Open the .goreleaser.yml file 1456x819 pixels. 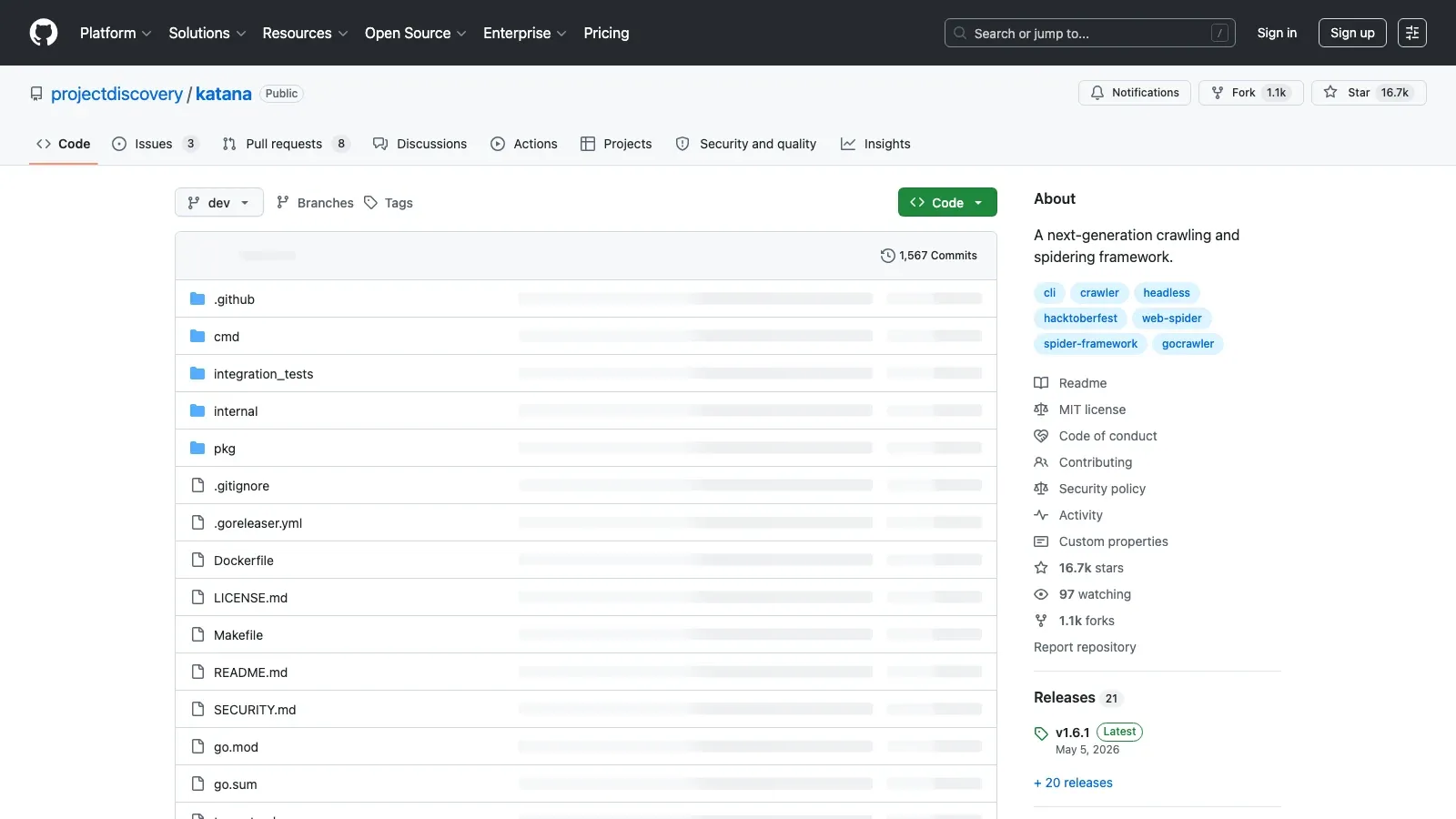point(258,523)
